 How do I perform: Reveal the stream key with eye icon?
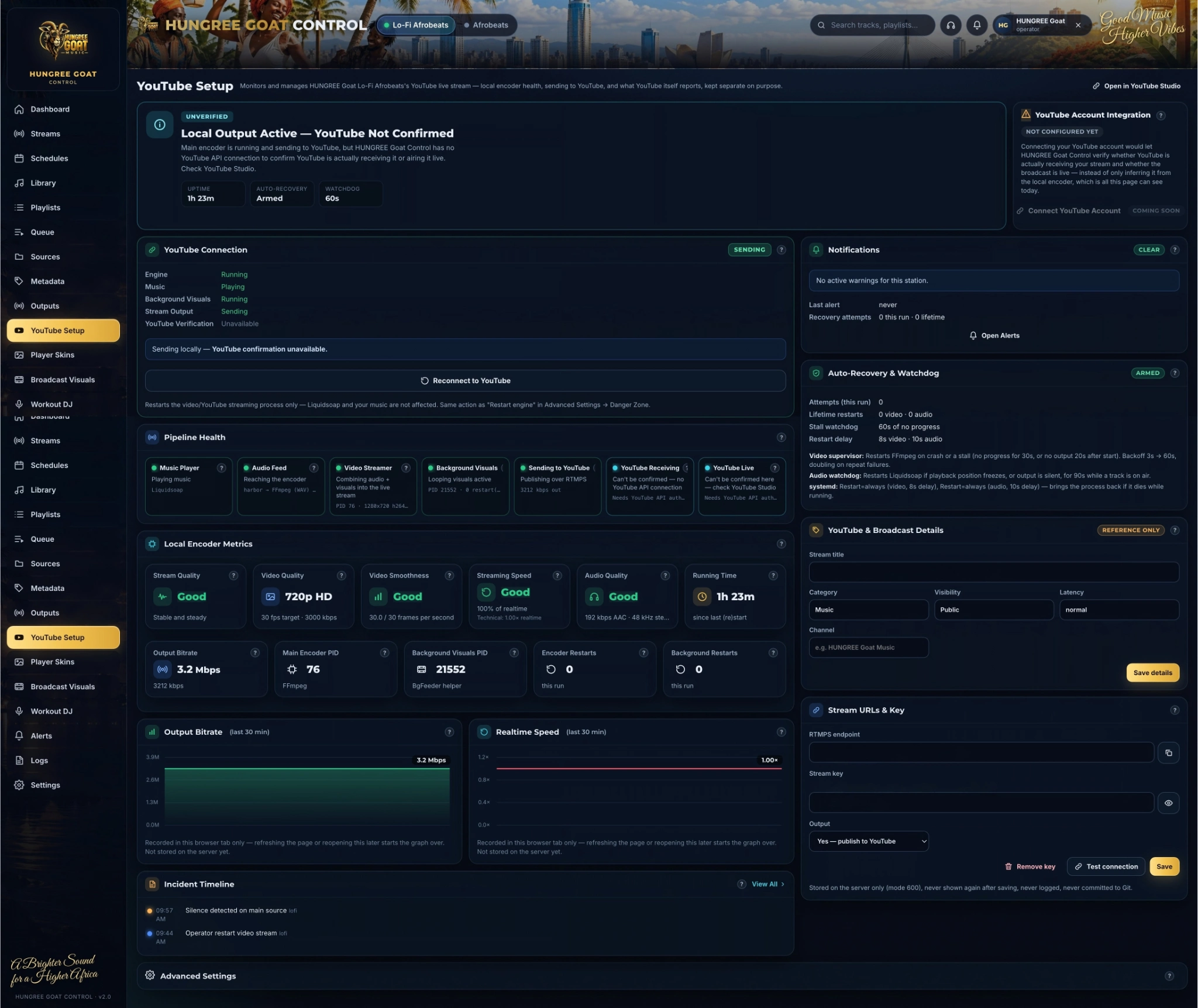(1168, 803)
